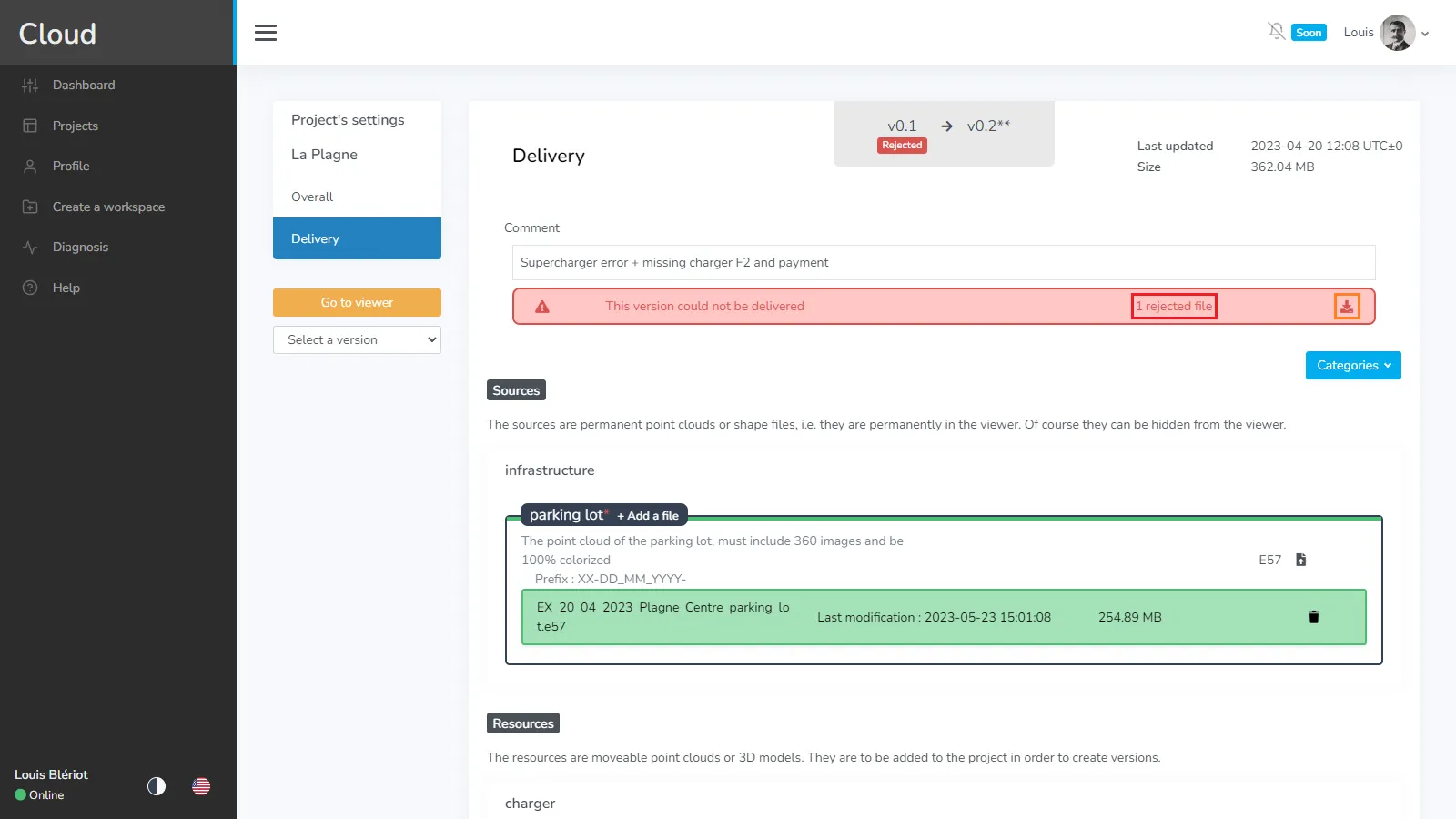Viewport: 1456px width, 819px height.
Task: Select the Delivery settings tab
Action: pos(314,238)
